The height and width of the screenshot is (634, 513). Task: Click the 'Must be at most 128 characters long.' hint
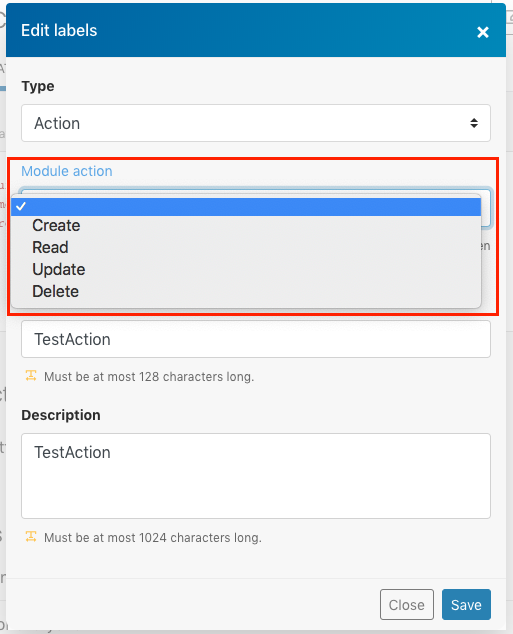click(149, 376)
